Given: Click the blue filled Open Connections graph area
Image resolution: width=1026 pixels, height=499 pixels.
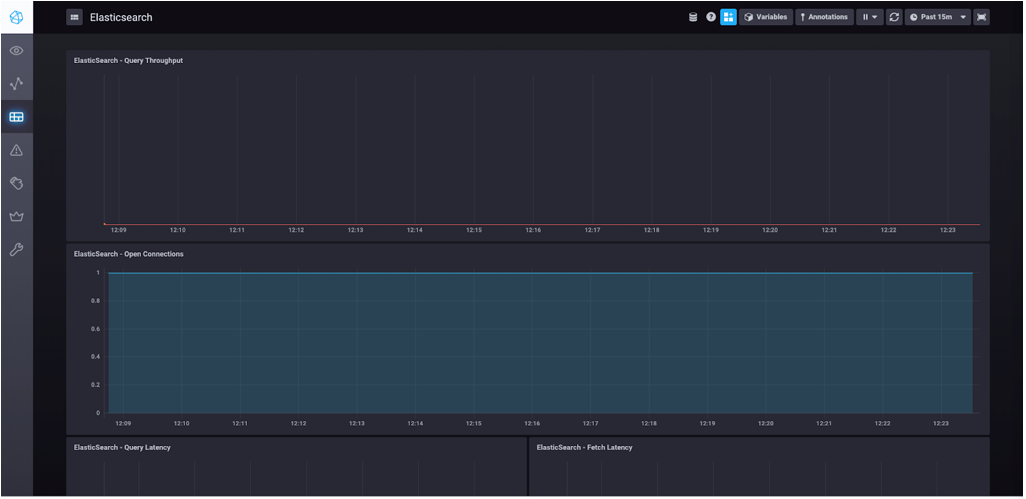Looking at the screenshot, I should (540, 343).
